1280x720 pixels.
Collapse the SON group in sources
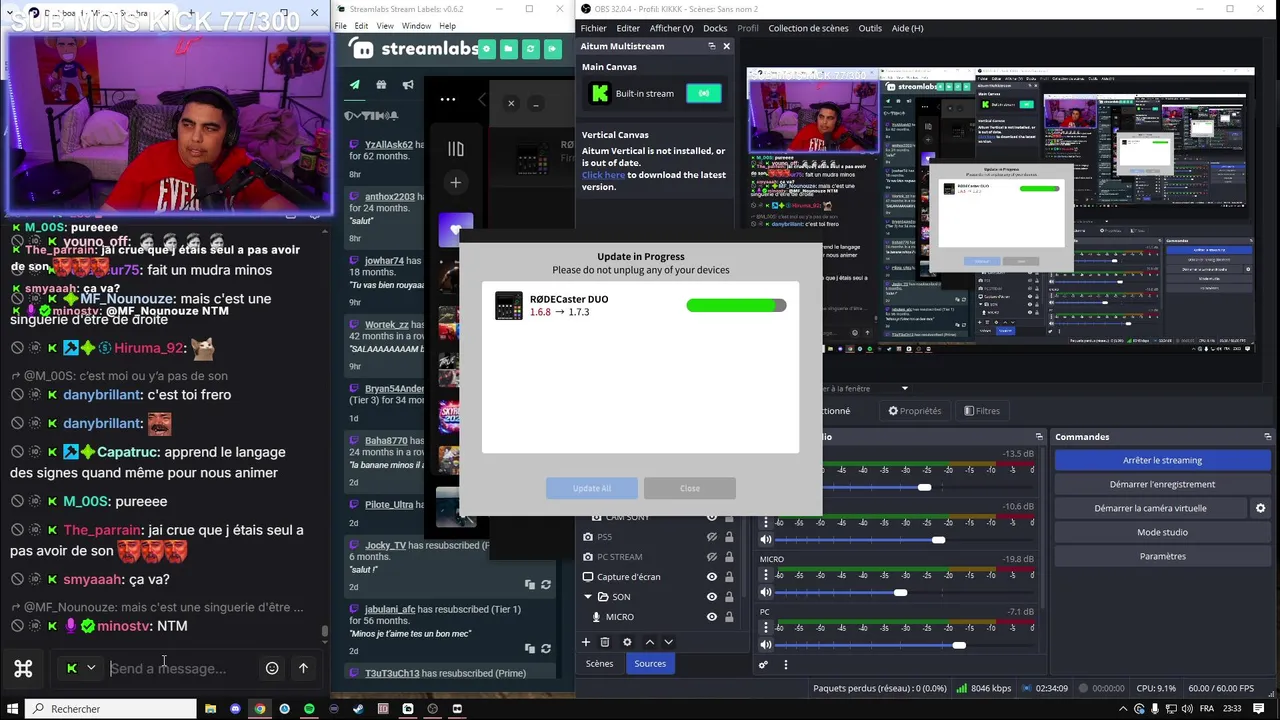click(x=588, y=597)
